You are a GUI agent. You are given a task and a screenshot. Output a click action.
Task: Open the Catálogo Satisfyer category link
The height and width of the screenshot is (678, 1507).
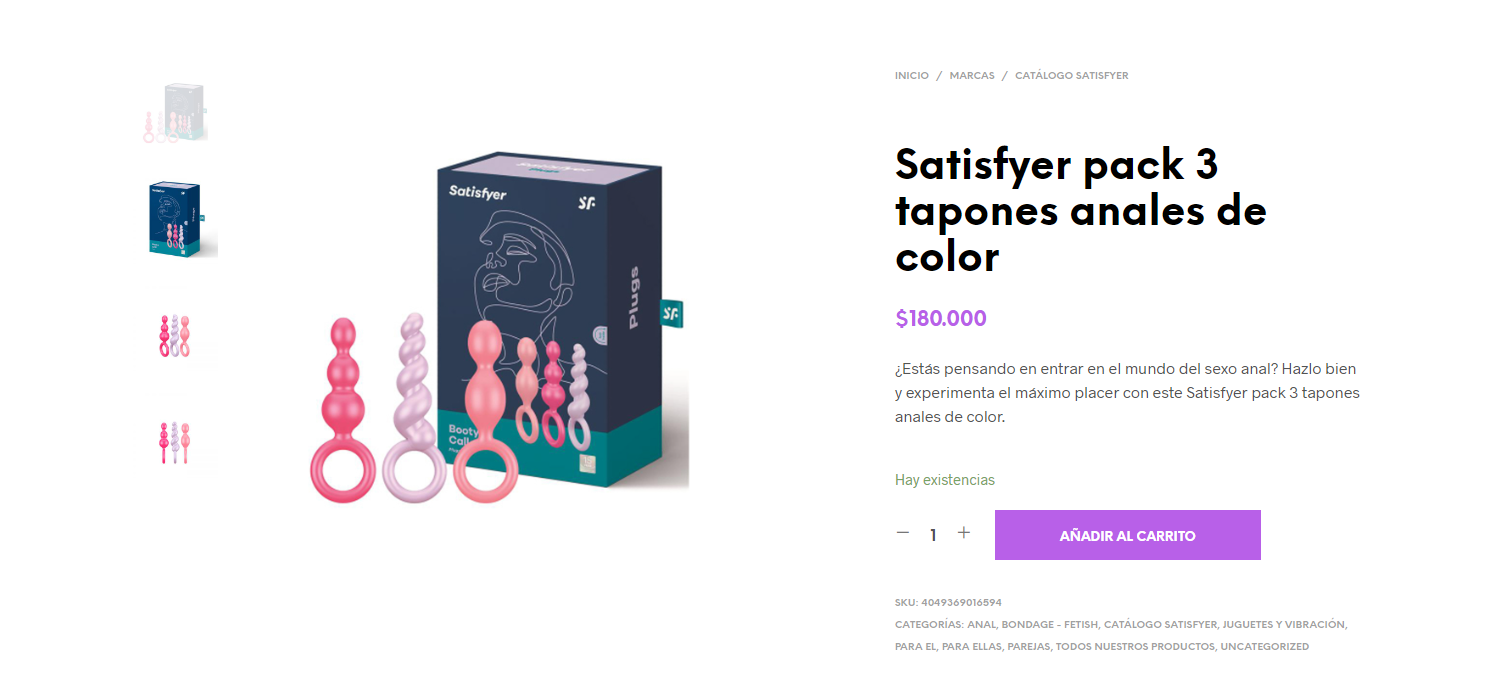1160,624
